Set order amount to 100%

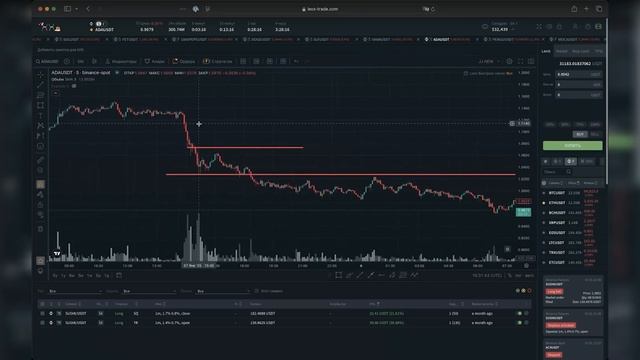tap(595, 124)
